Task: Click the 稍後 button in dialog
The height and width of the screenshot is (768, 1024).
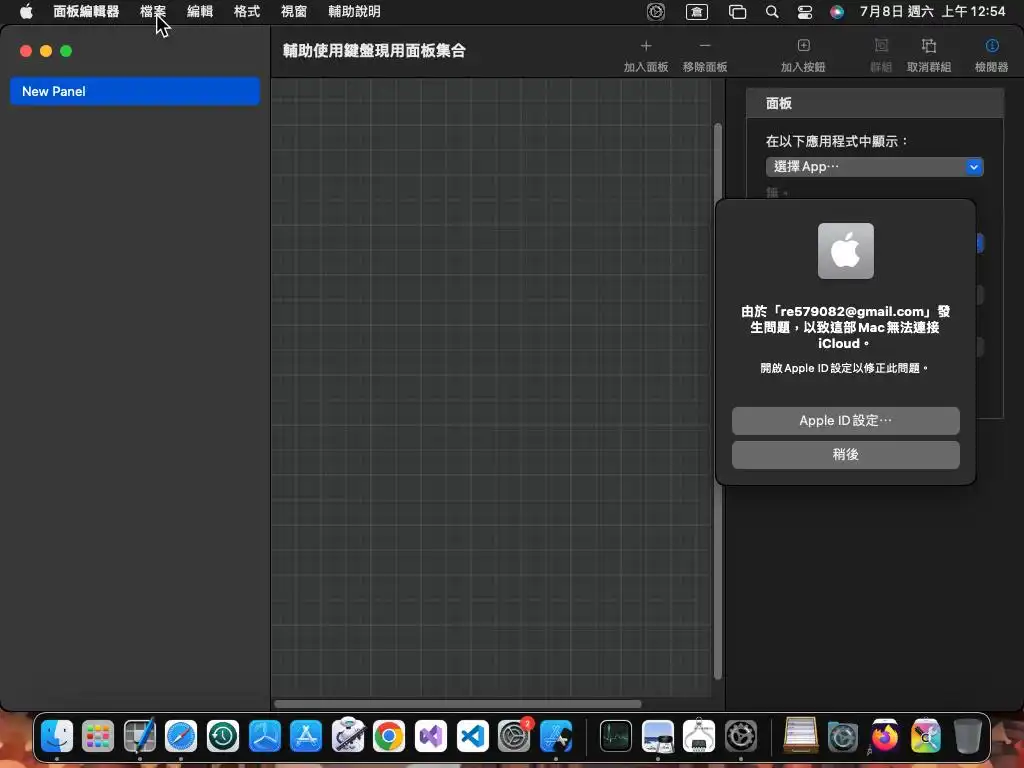Action: [845, 455]
